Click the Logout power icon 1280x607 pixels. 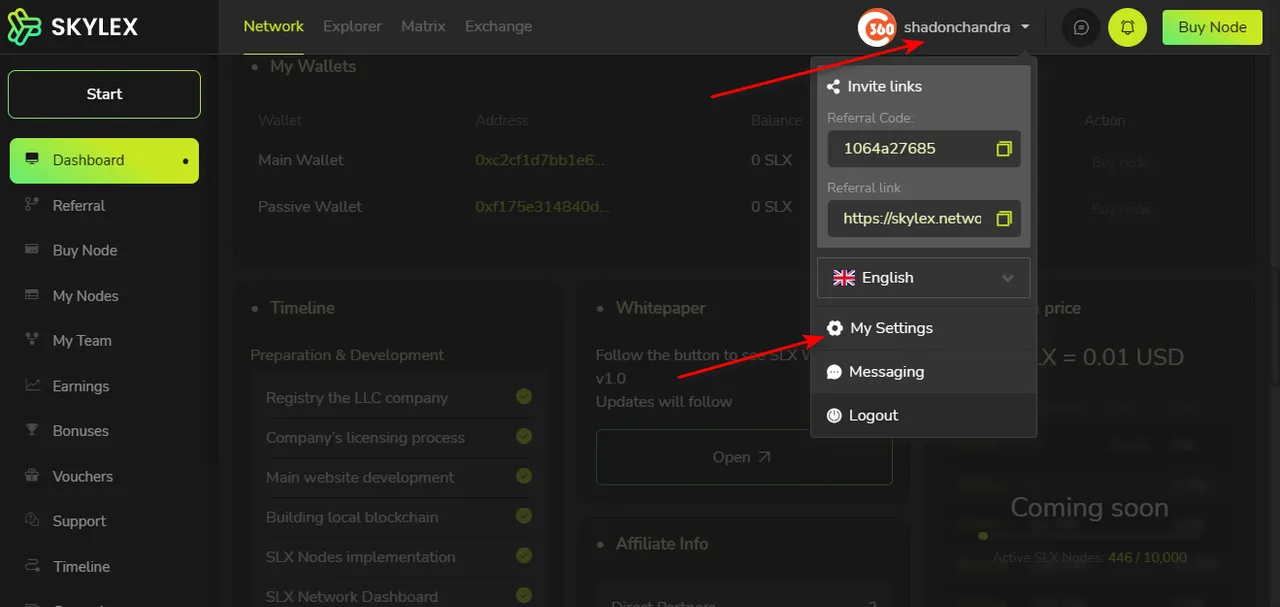(x=834, y=416)
